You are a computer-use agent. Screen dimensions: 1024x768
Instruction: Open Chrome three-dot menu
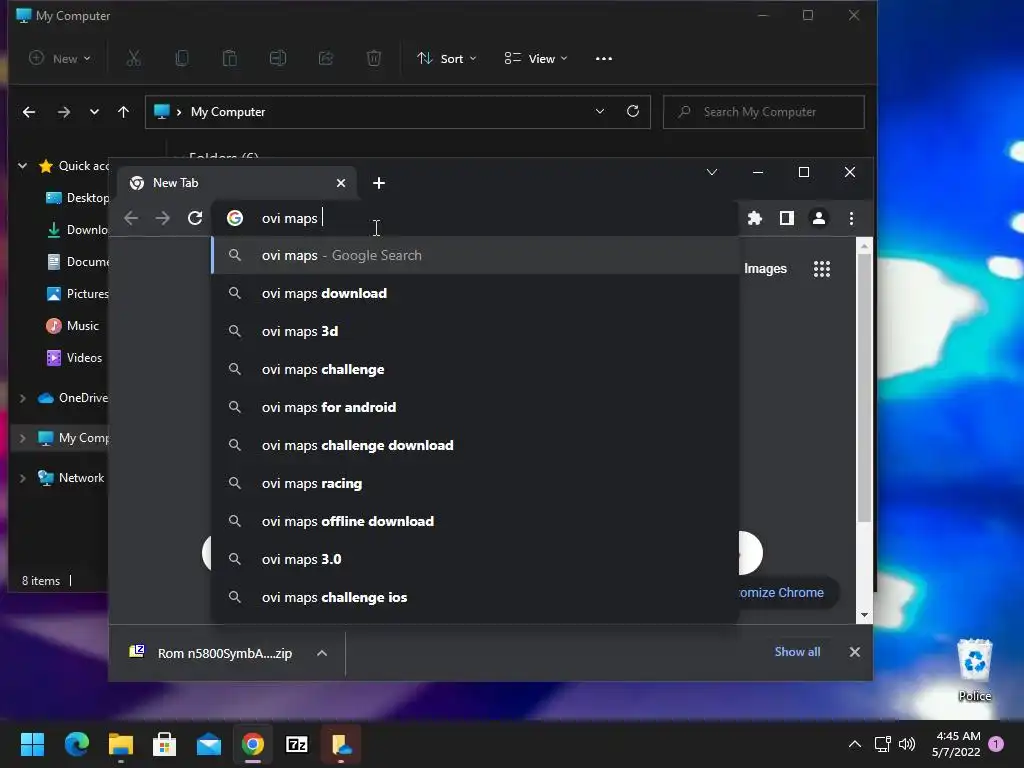[x=851, y=218]
